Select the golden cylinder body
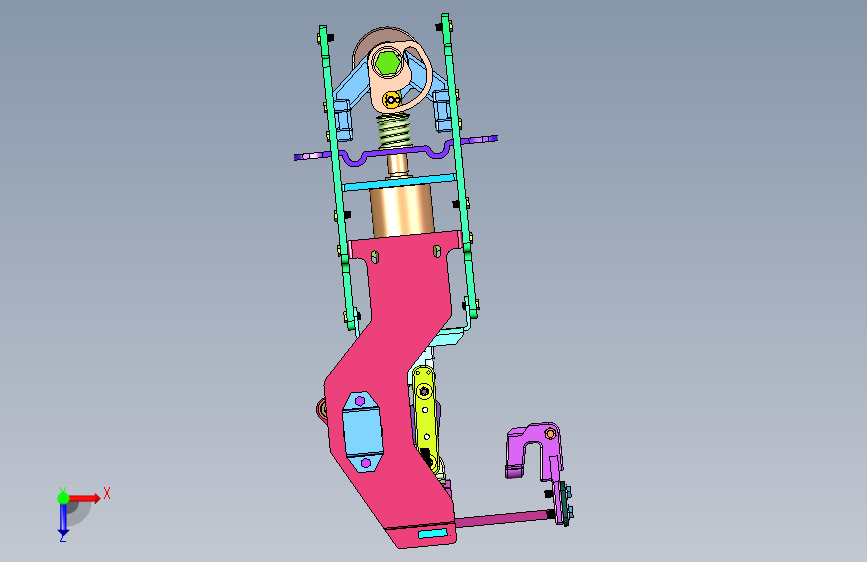This screenshot has height=562, width=867. click(401, 210)
